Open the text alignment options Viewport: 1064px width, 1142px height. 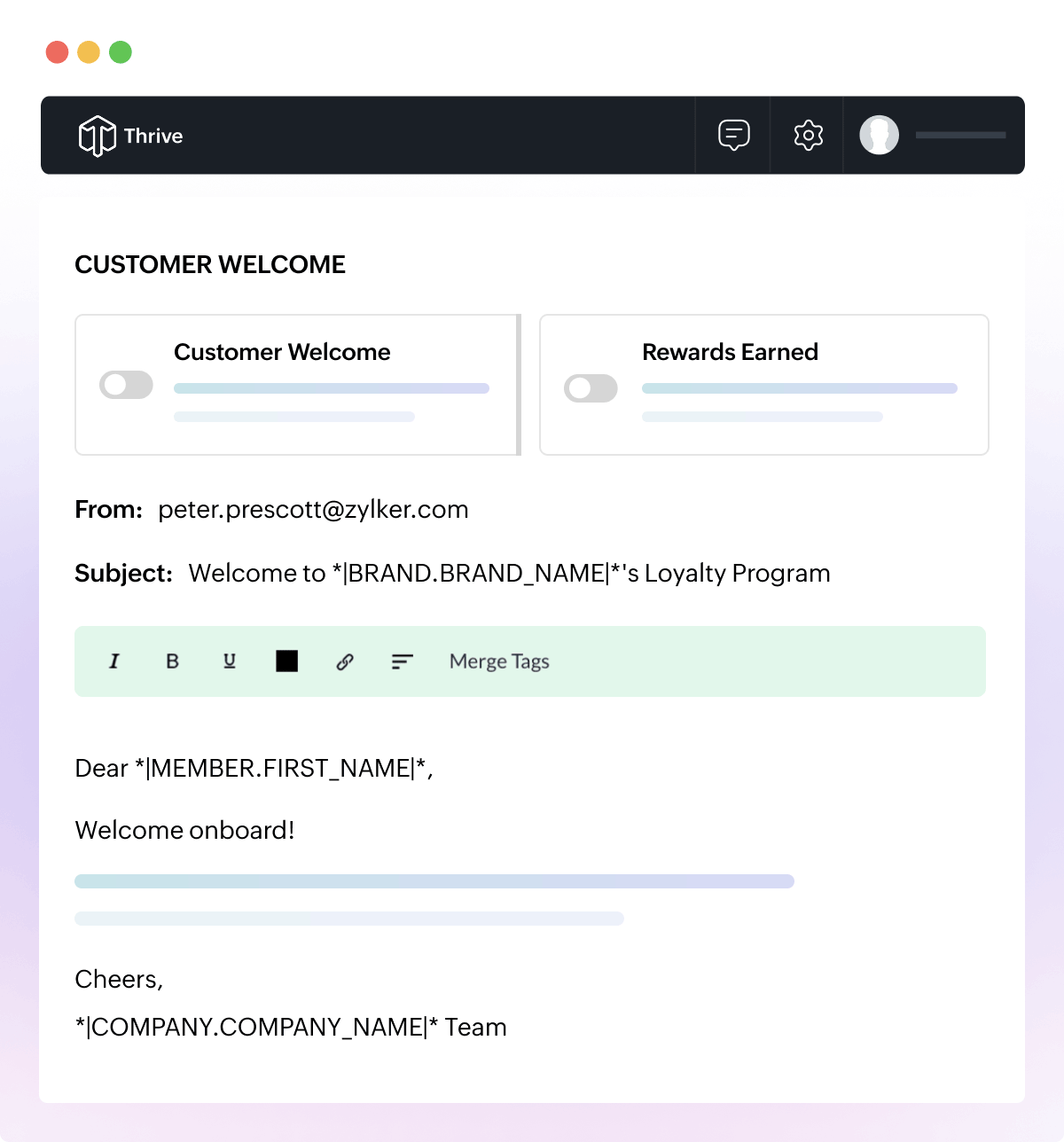(x=402, y=661)
